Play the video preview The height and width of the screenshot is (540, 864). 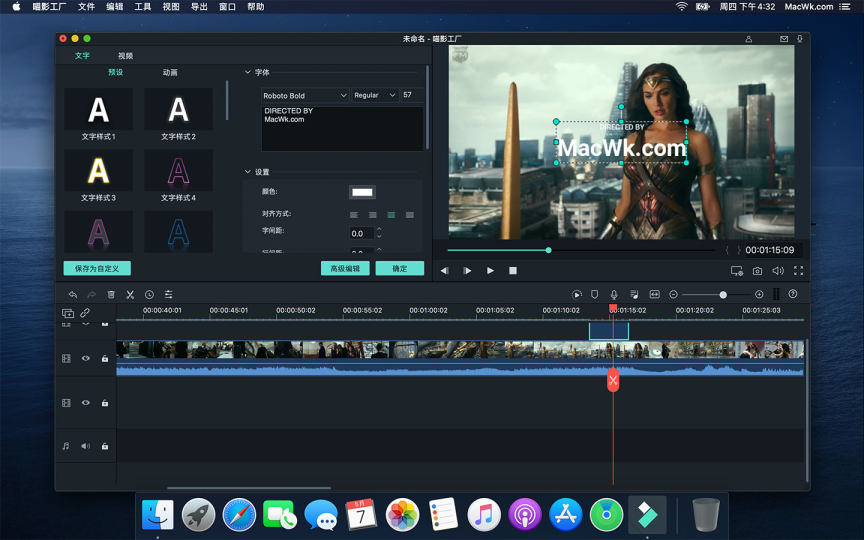(x=490, y=271)
